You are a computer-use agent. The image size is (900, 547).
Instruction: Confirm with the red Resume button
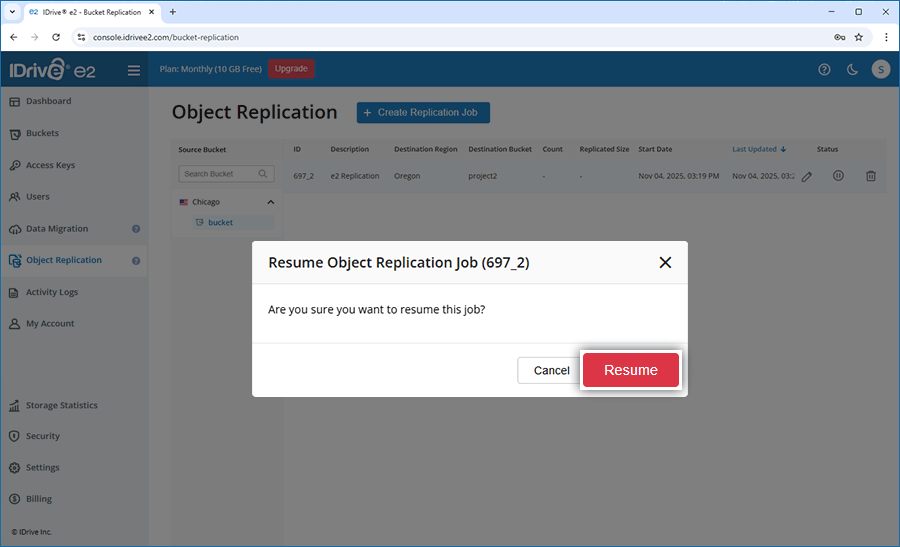coord(630,370)
